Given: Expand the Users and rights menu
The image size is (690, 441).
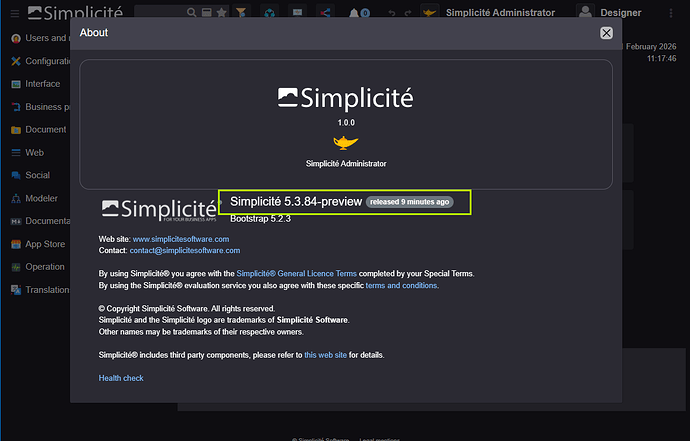Looking at the screenshot, I should click(x=40, y=38).
